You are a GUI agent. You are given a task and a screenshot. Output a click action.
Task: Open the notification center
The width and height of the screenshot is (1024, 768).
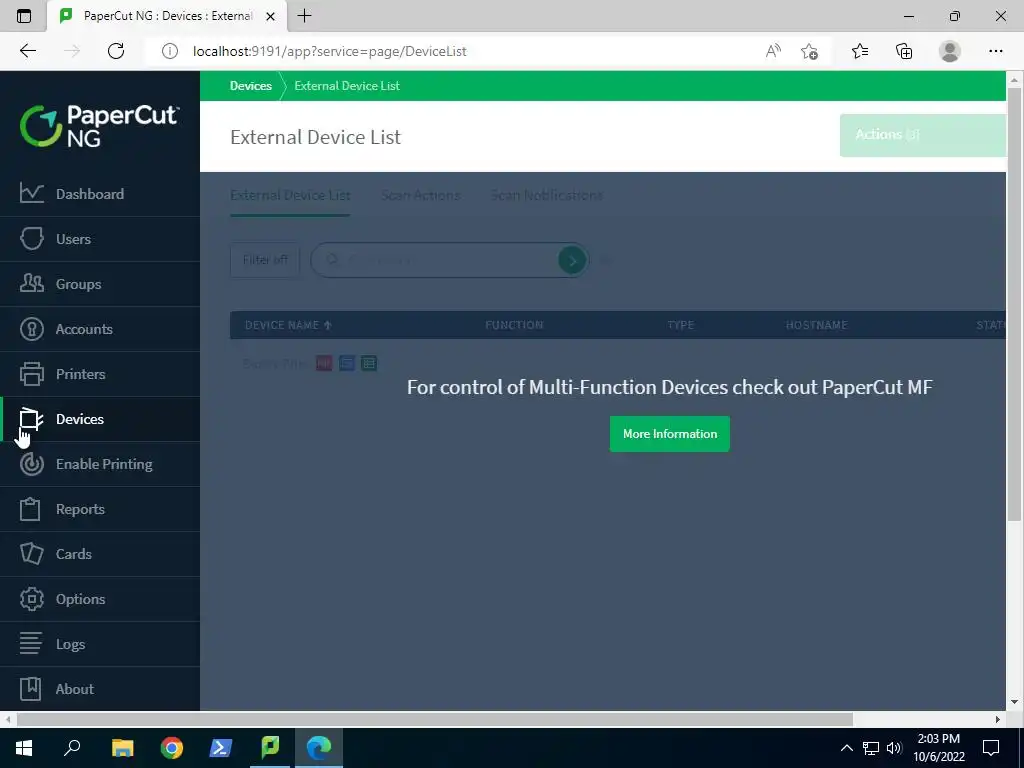[991, 748]
